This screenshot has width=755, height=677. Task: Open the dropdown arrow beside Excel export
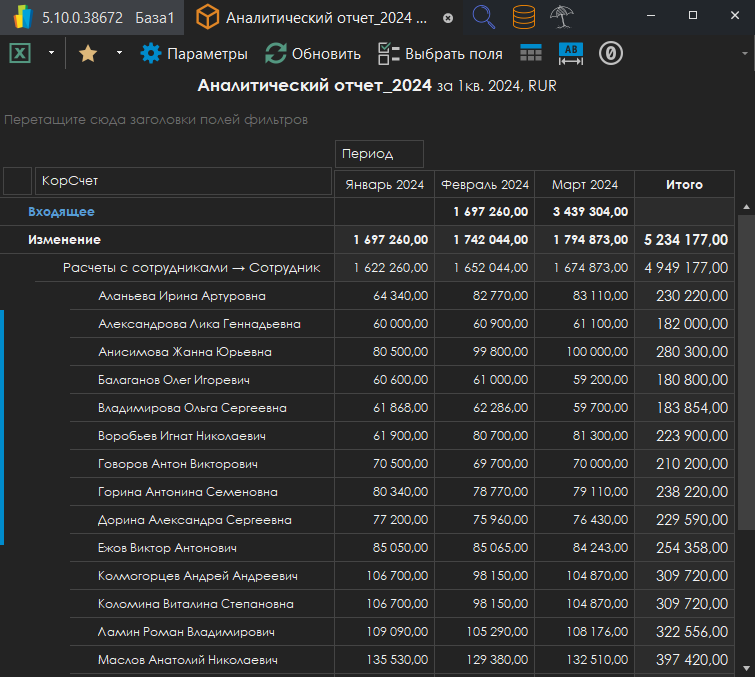pos(50,54)
